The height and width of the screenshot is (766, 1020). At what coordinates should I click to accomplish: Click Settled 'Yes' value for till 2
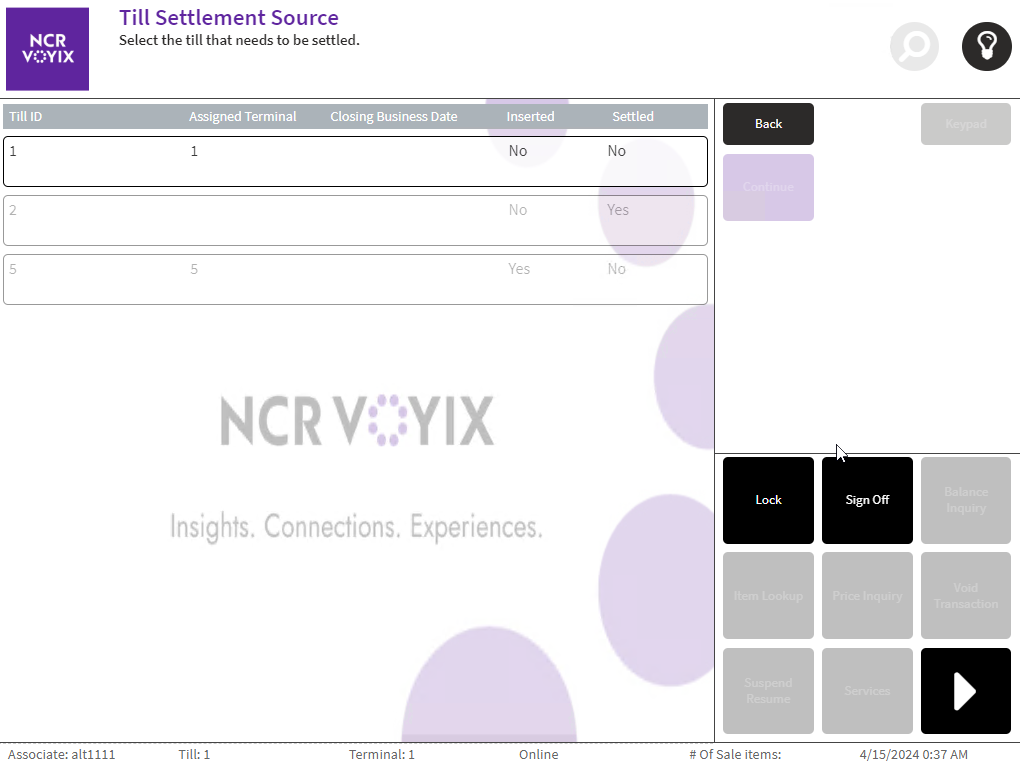617,210
